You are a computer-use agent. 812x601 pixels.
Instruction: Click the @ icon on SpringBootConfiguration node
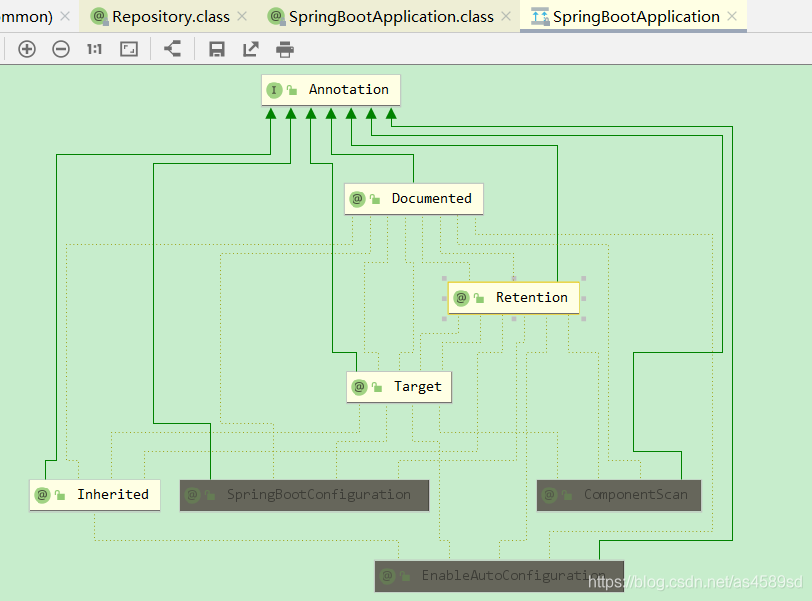point(192,495)
